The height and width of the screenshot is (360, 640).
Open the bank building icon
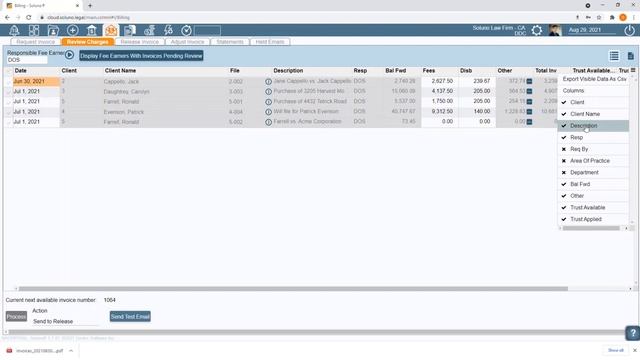tap(92, 31)
